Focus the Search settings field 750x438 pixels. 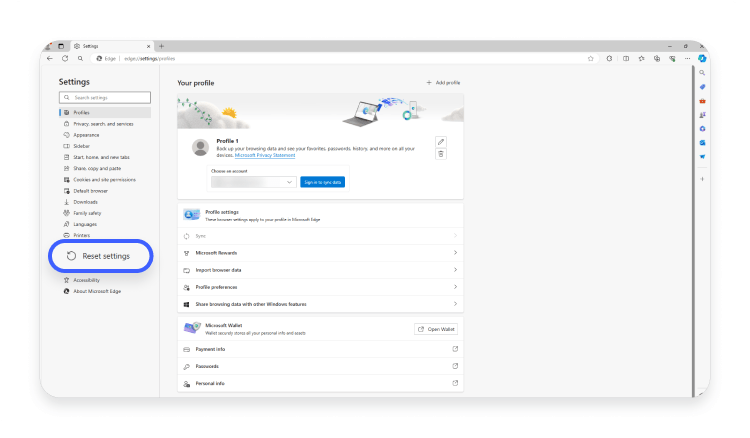105,98
